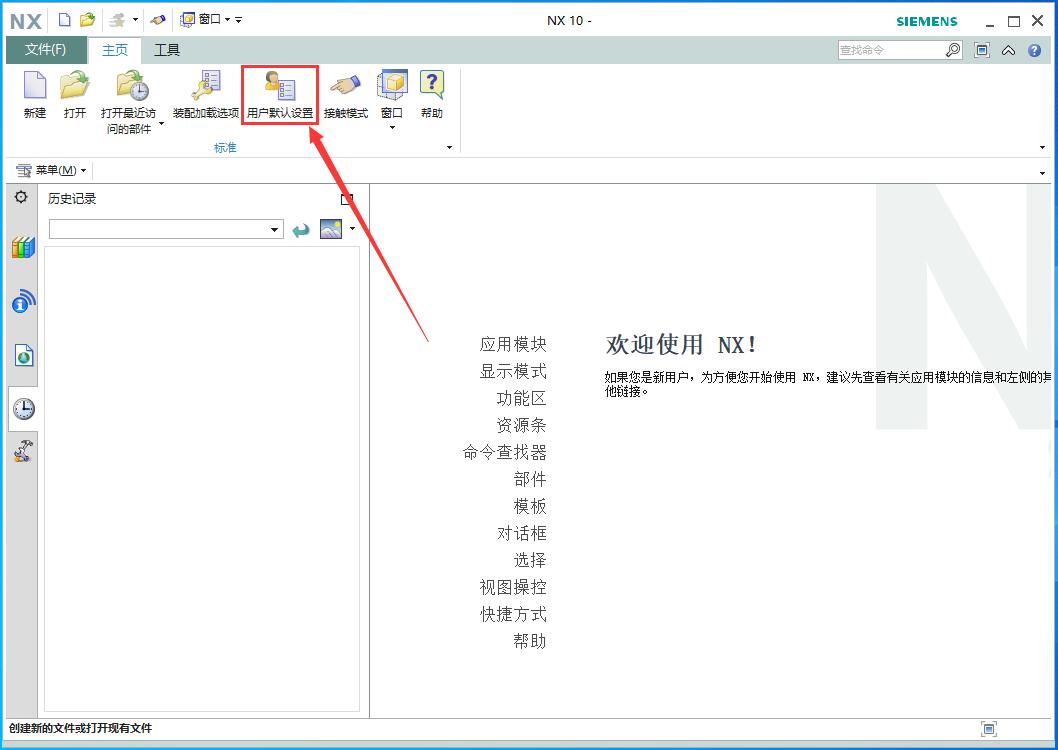Click inside the 查找命令 search field

[x=890, y=50]
